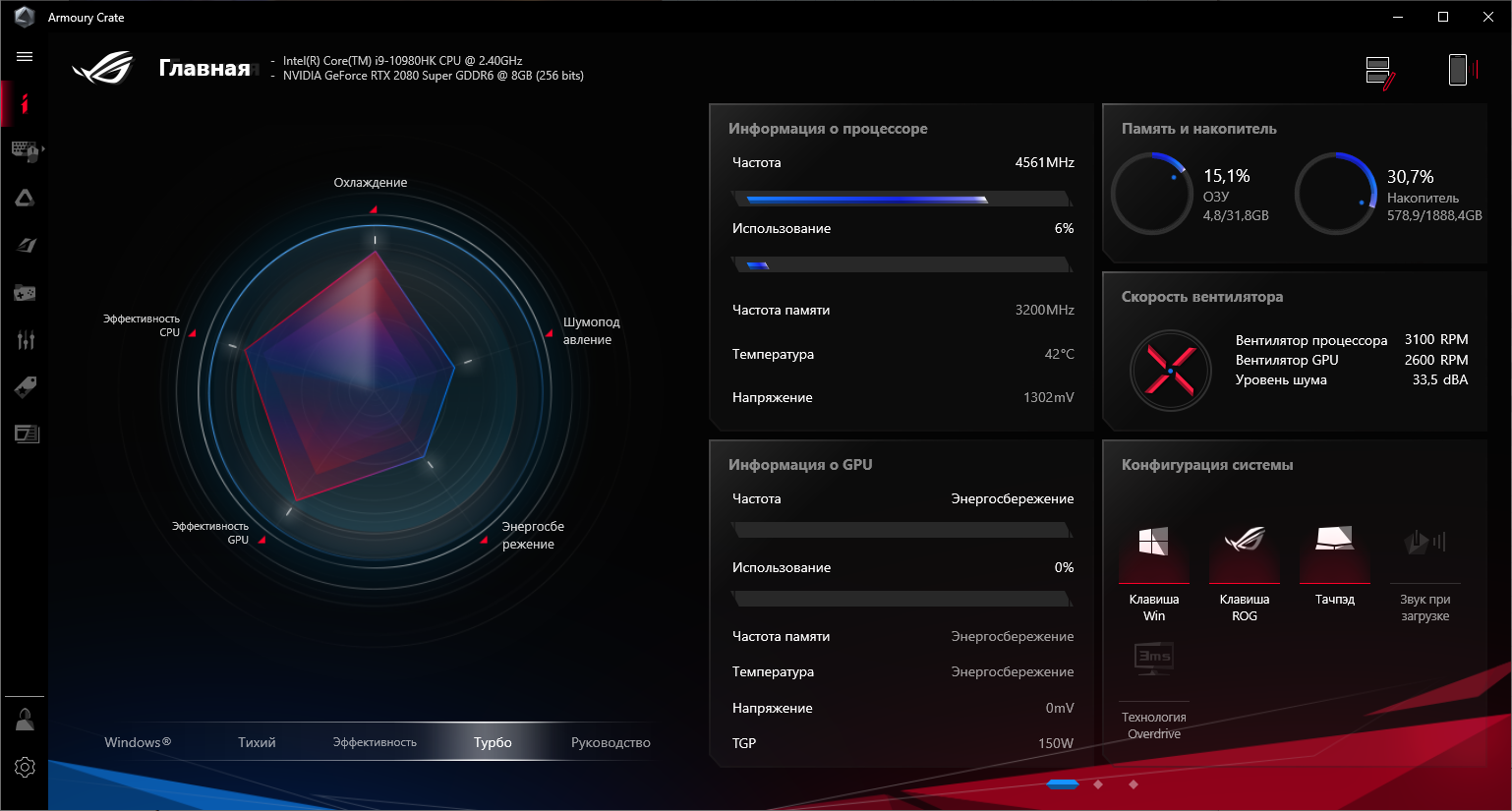The image size is (1512, 811).
Task: Click the Intel Core i9-10980HK CPU text
Action: (x=403, y=61)
